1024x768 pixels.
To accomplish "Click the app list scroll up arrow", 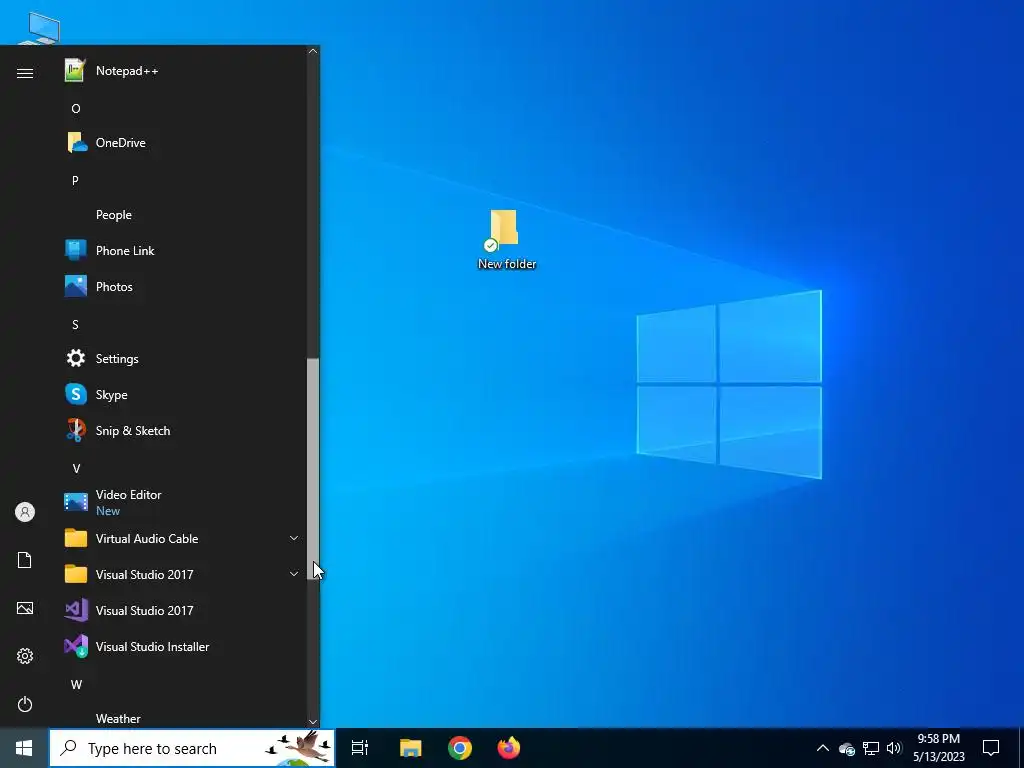I will (313, 52).
